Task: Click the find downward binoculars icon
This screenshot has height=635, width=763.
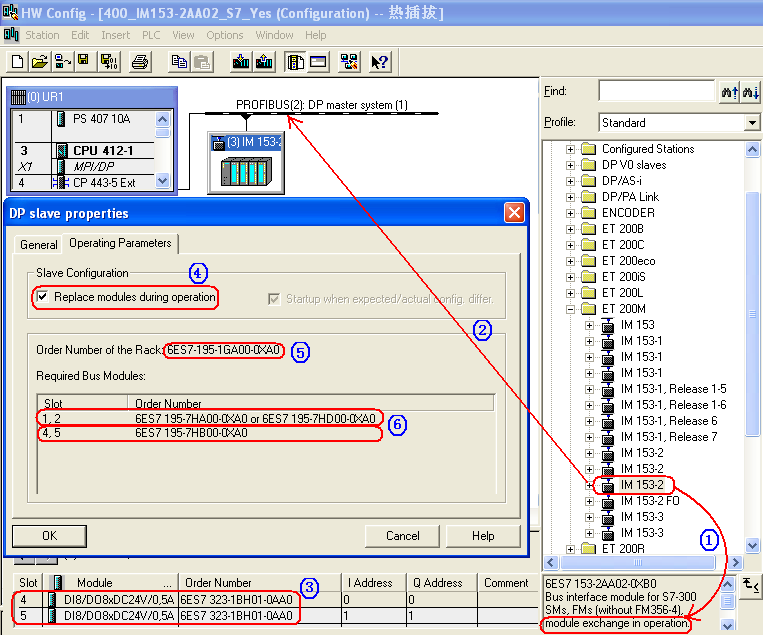Action: [751, 91]
